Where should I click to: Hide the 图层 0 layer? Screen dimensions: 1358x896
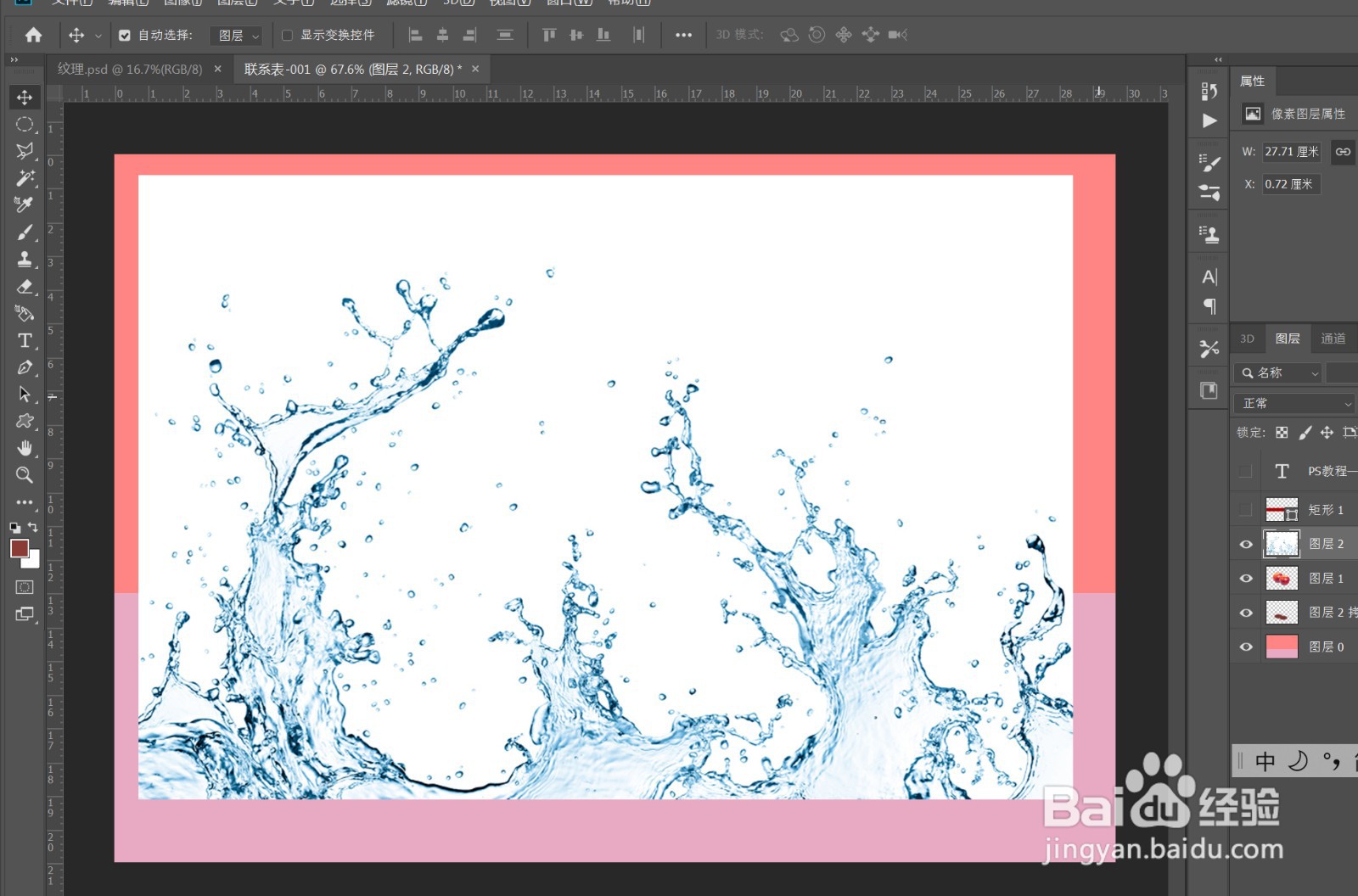[1245, 647]
